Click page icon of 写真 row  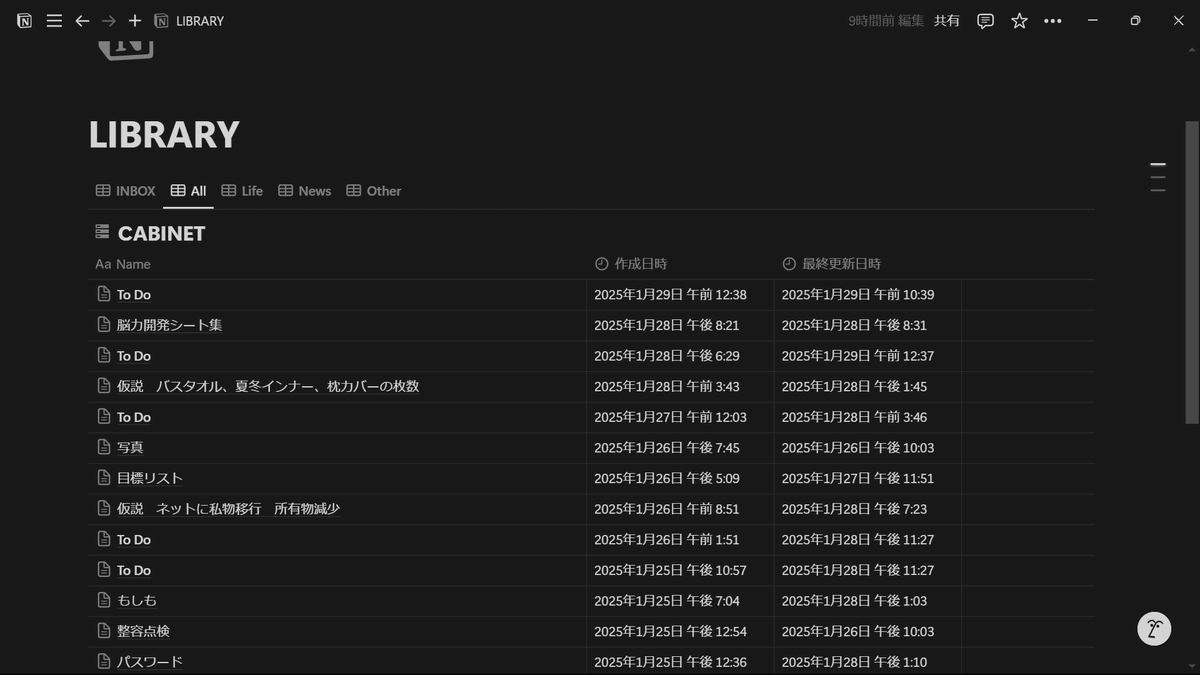click(104, 447)
